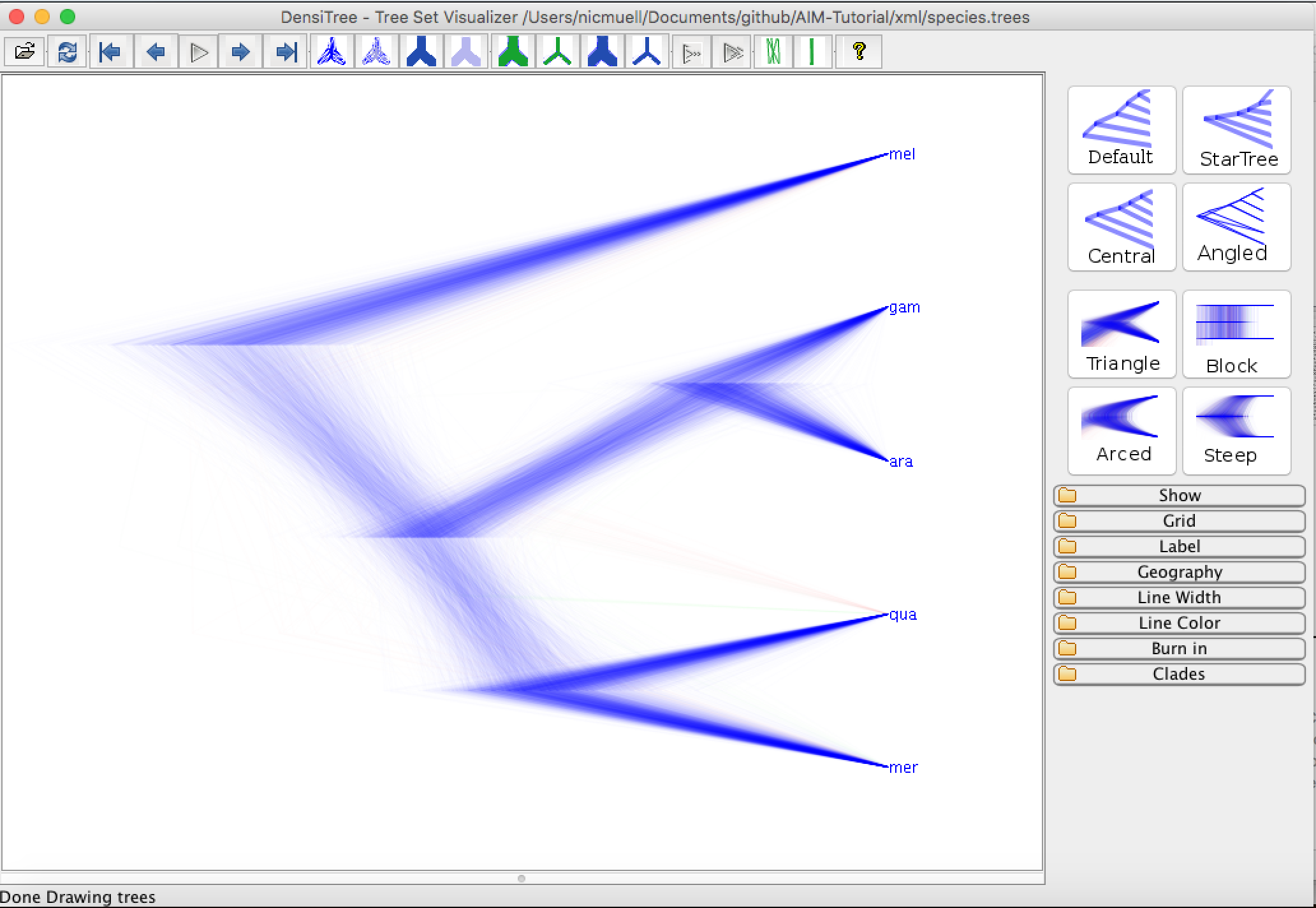Screen dimensions: 1316x908
Task: Choose the Steep drawing style
Action: click(1237, 431)
